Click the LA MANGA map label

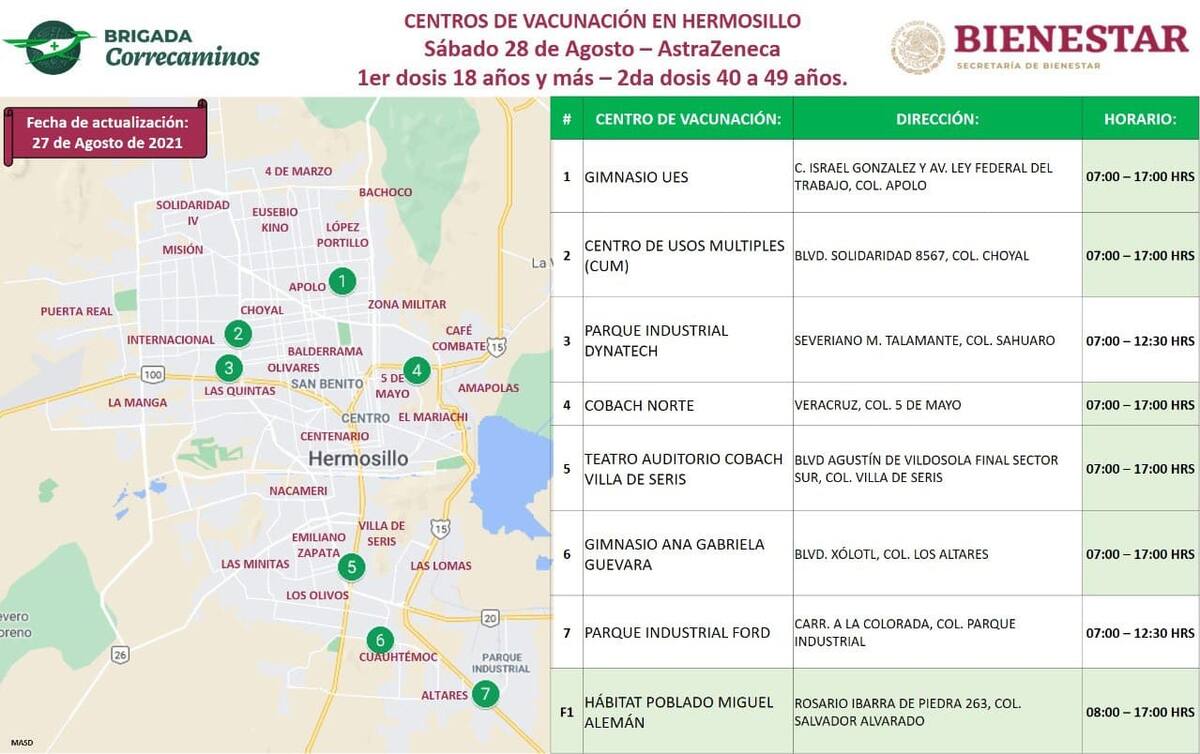[138, 402]
